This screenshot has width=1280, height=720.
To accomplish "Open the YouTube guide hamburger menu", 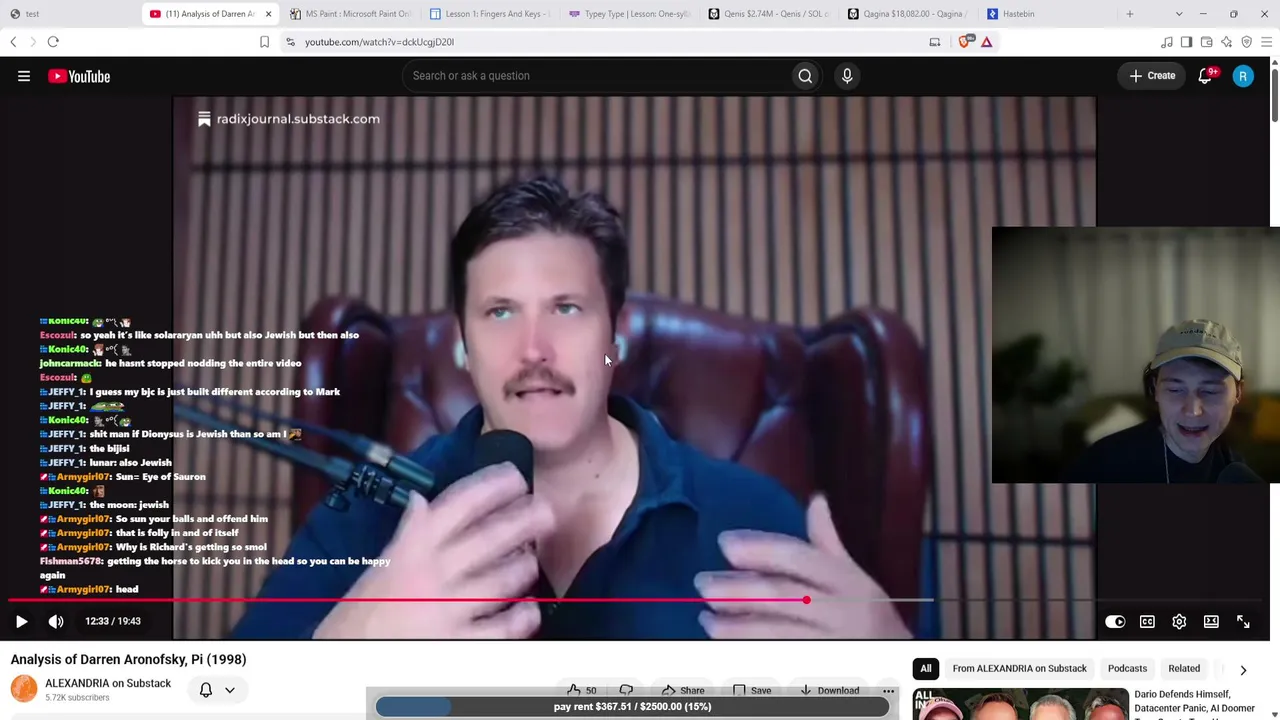I will click(24, 76).
